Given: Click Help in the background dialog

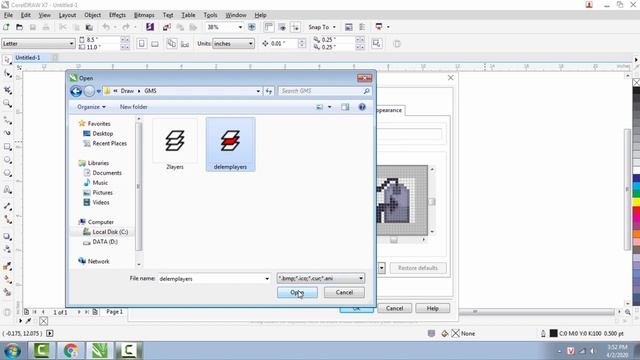Looking at the screenshot, I should [x=433, y=309].
